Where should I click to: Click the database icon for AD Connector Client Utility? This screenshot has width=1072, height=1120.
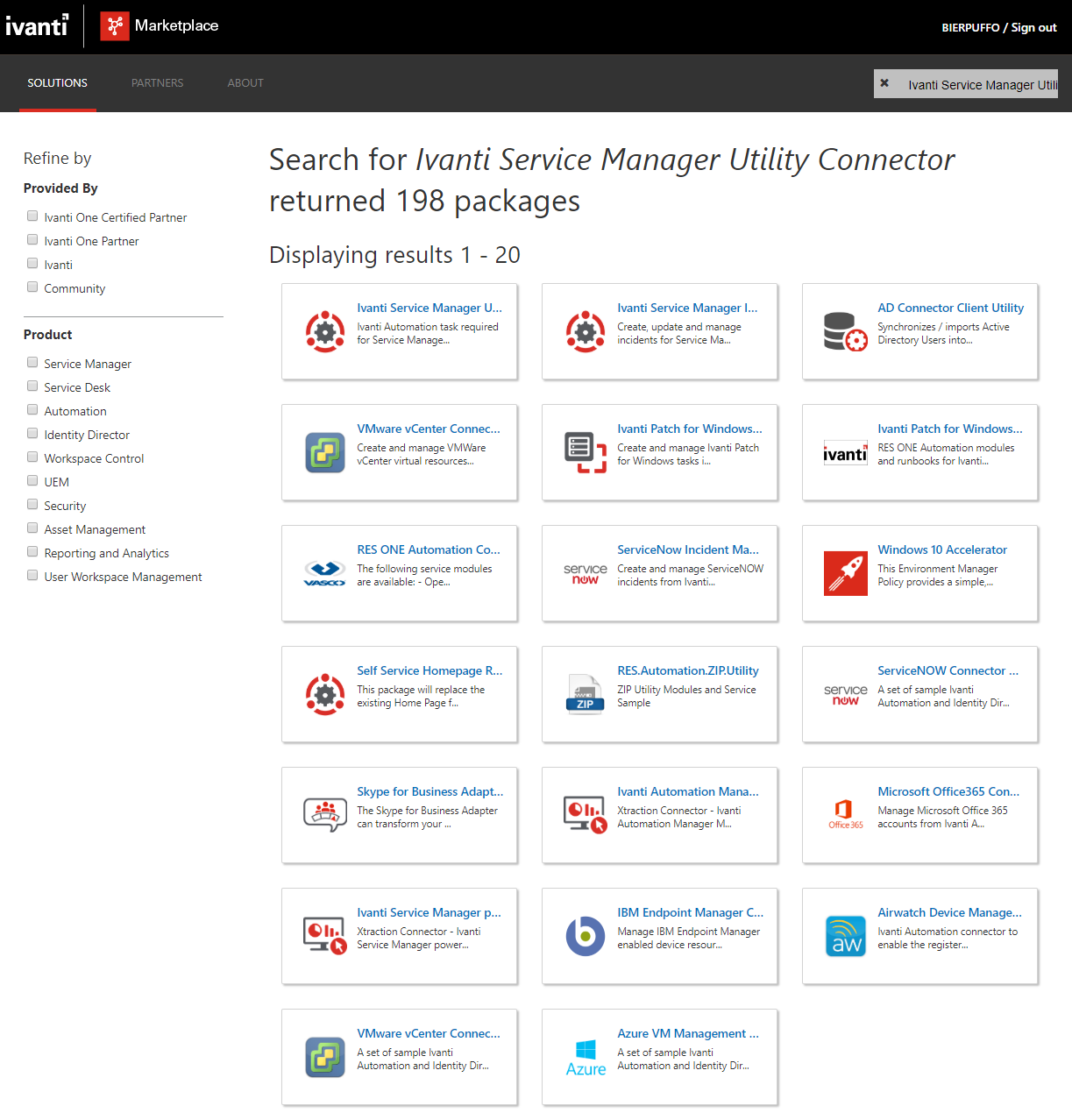coord(846,331)
